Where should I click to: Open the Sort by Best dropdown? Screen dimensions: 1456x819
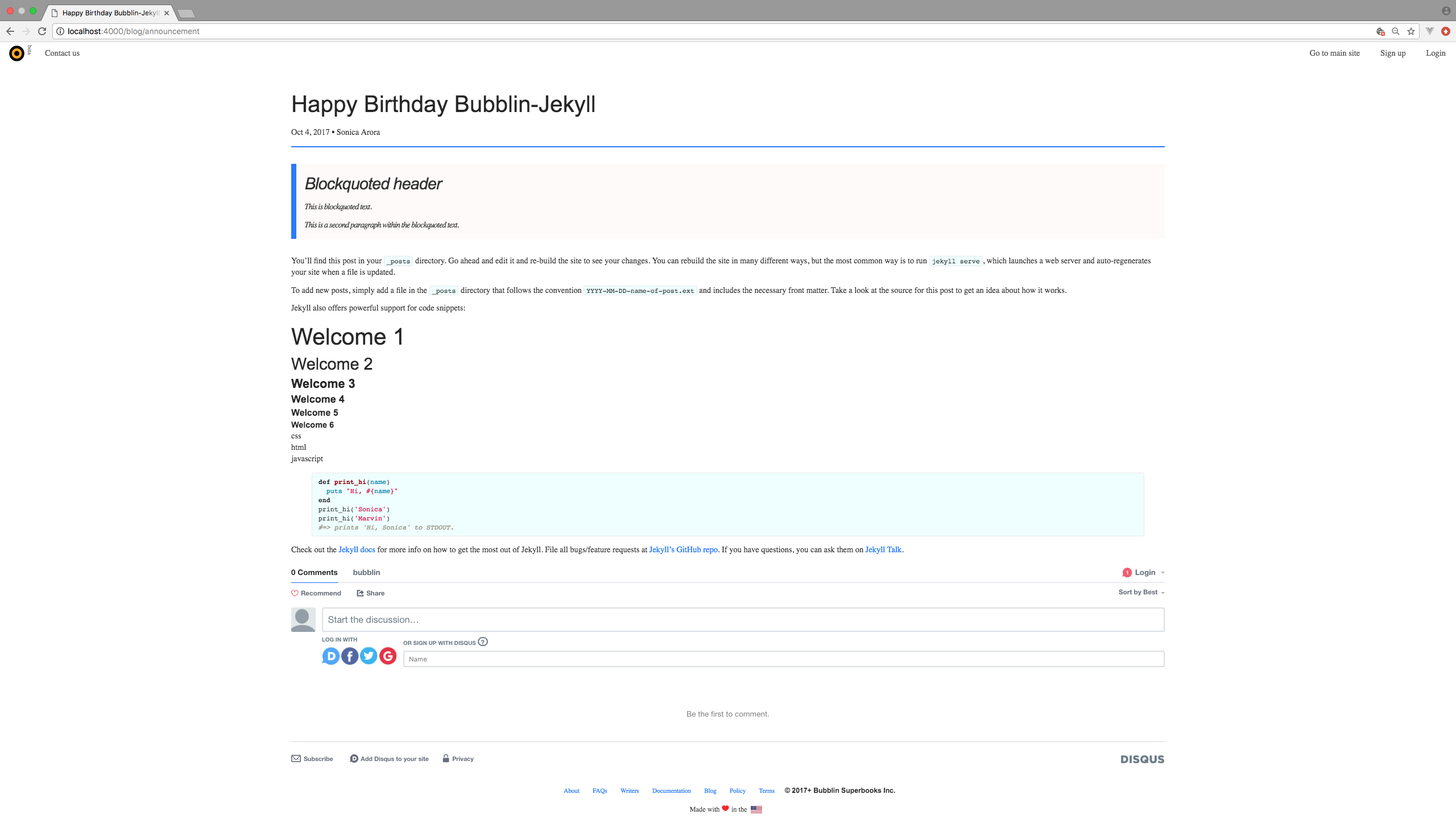pos(1141,592)
